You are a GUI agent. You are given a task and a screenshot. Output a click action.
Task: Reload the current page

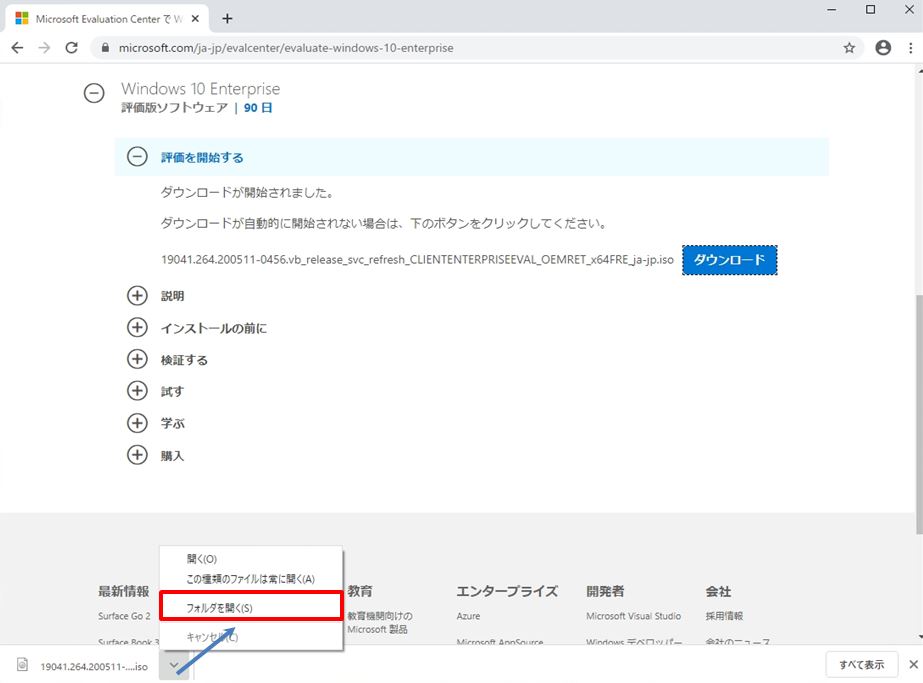(x=71, y=48)
